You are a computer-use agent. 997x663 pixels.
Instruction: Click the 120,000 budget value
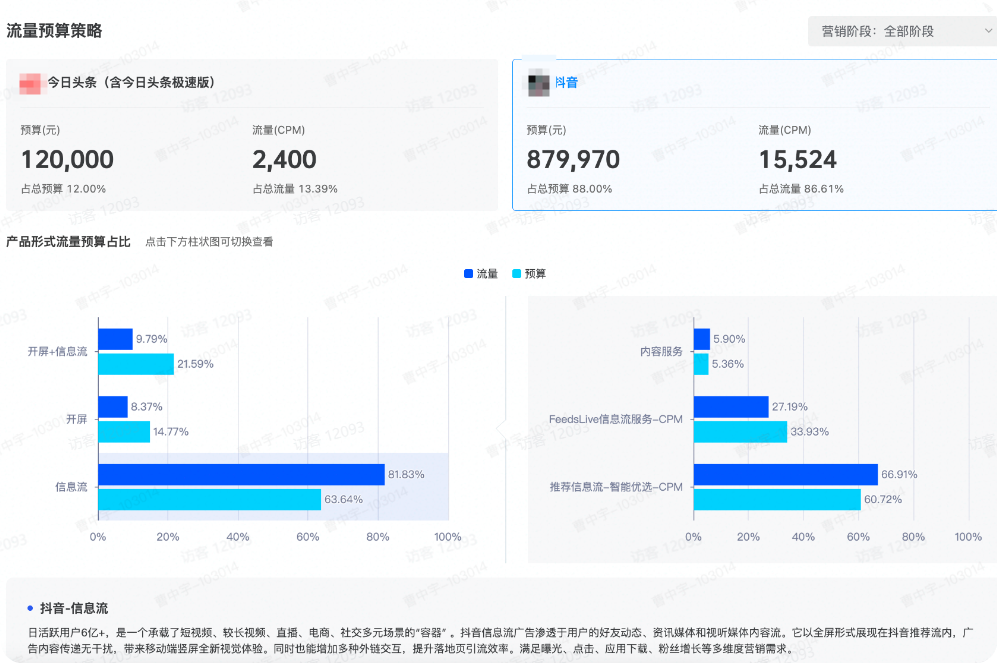point(67,160)
